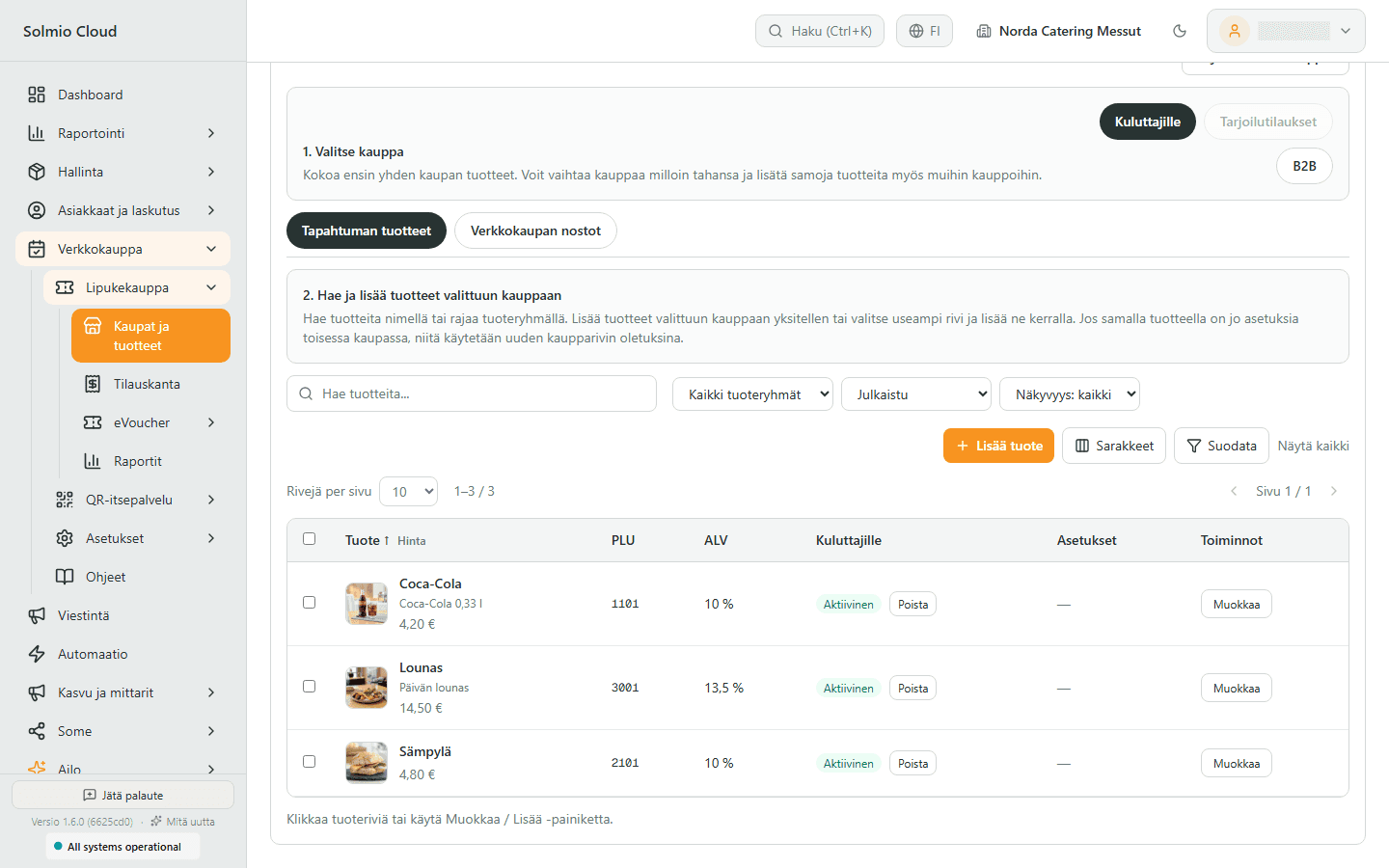This screenshot has height=868, width=1389.
Task: Select the Kuluttajille tab
Action: tap(1148, 122)
